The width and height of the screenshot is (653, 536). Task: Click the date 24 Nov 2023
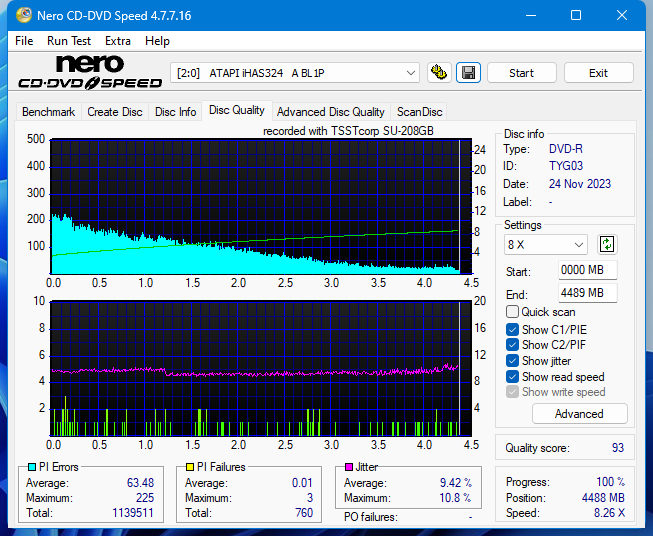click(x=580, y=184)
